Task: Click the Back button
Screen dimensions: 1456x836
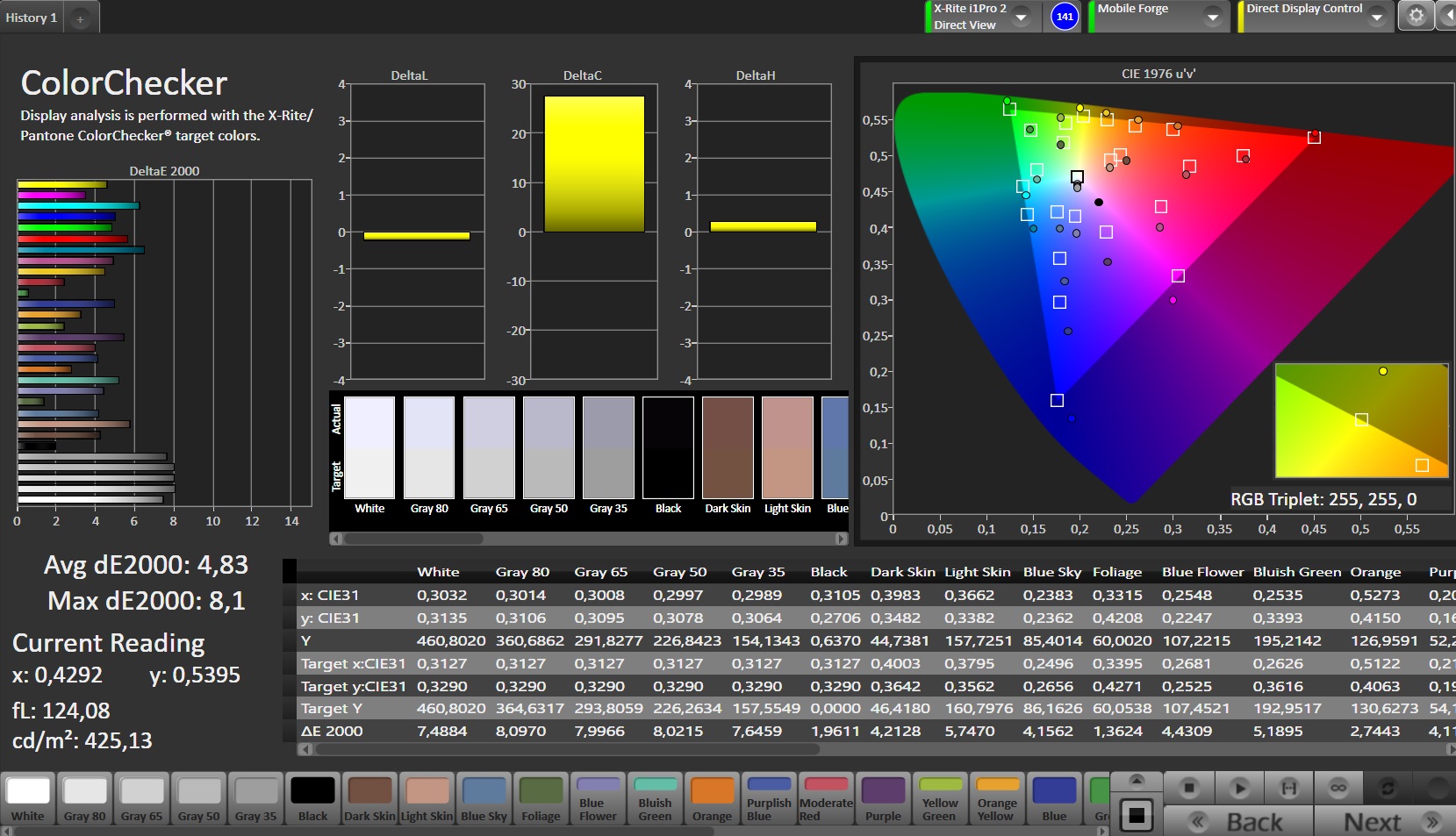Action: click(x=1238, y=822)
